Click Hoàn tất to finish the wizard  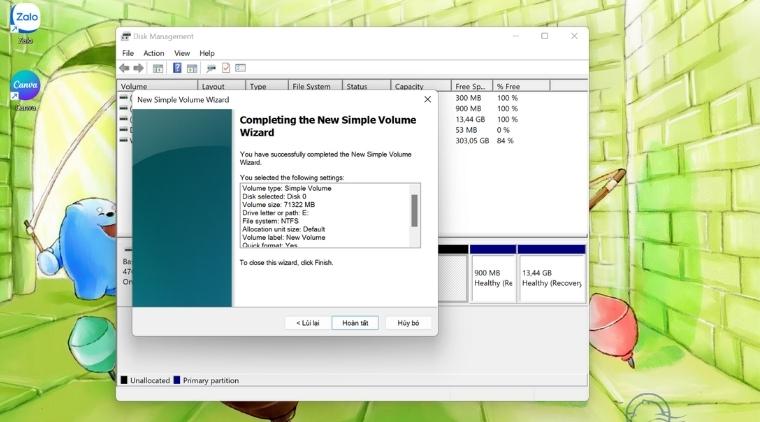[355, 323]
